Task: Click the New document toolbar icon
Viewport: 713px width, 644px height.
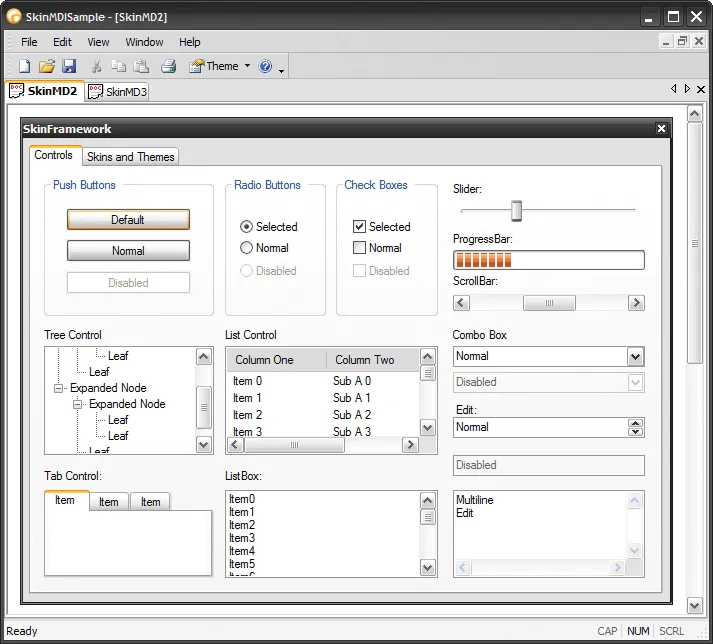Action: (x=25, y=66)
